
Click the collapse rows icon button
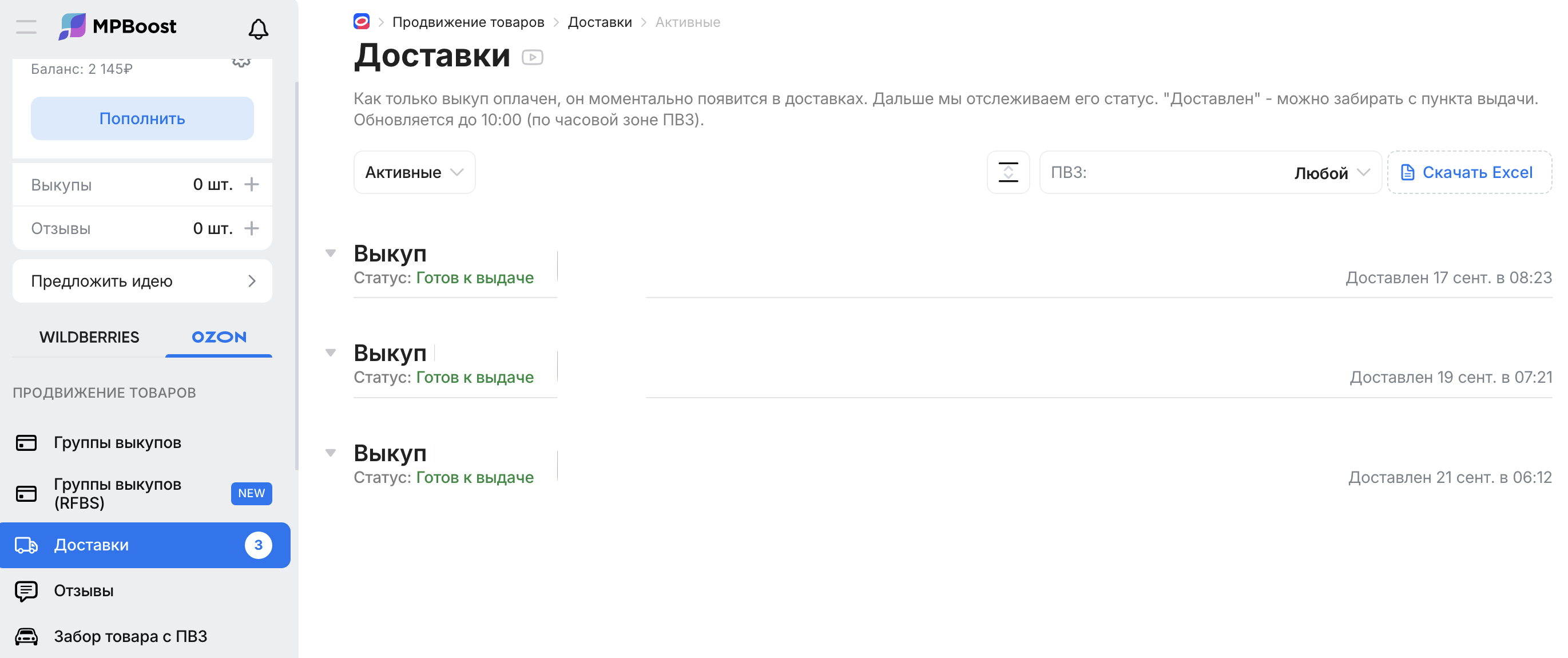(x=1008, y=172)
